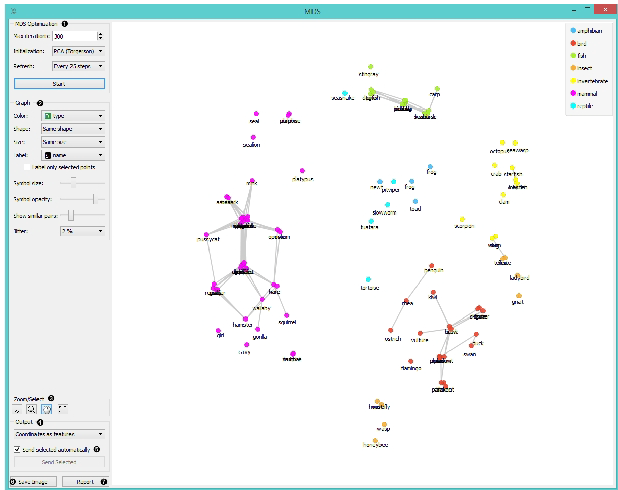The height and width of the screenshot is (490, 618).
Task: Click the reset zoom tool icon
Action: pyautogui.click(x=62, y=409)
